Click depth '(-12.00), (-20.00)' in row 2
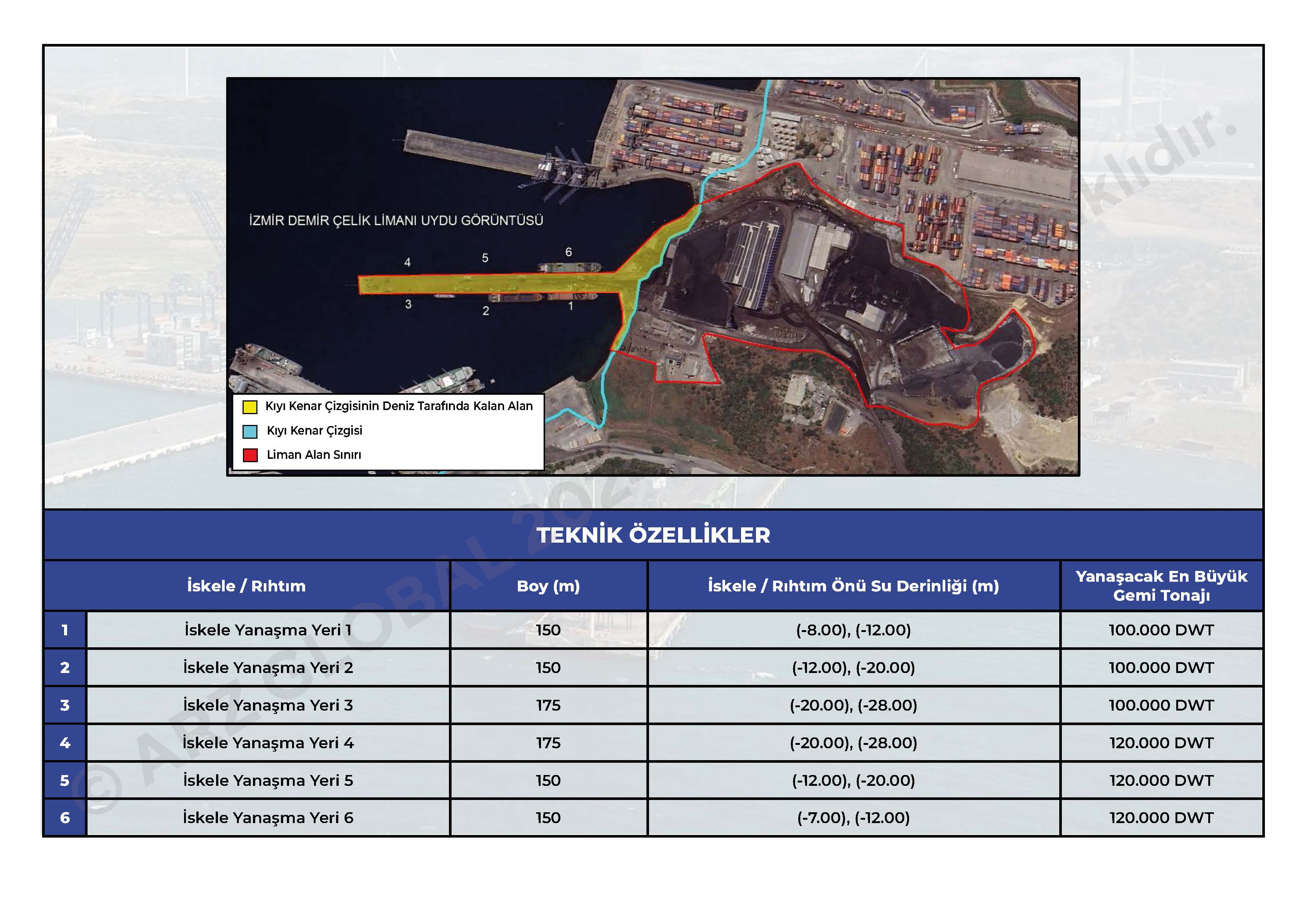 (853, 667)
